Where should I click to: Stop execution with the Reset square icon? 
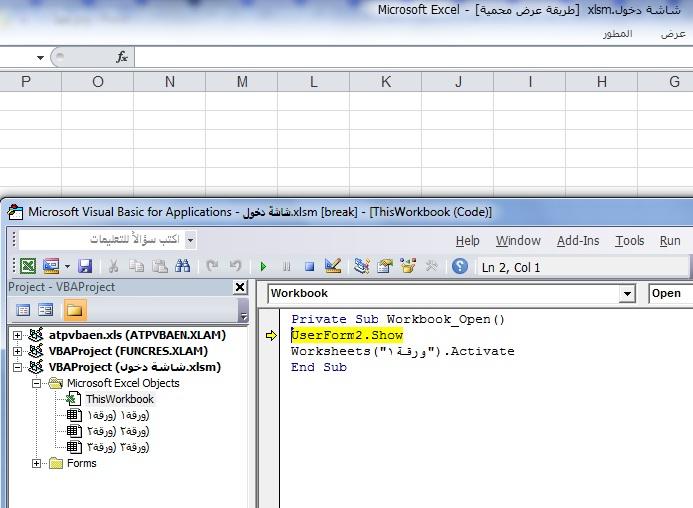[x=309, y=267]
